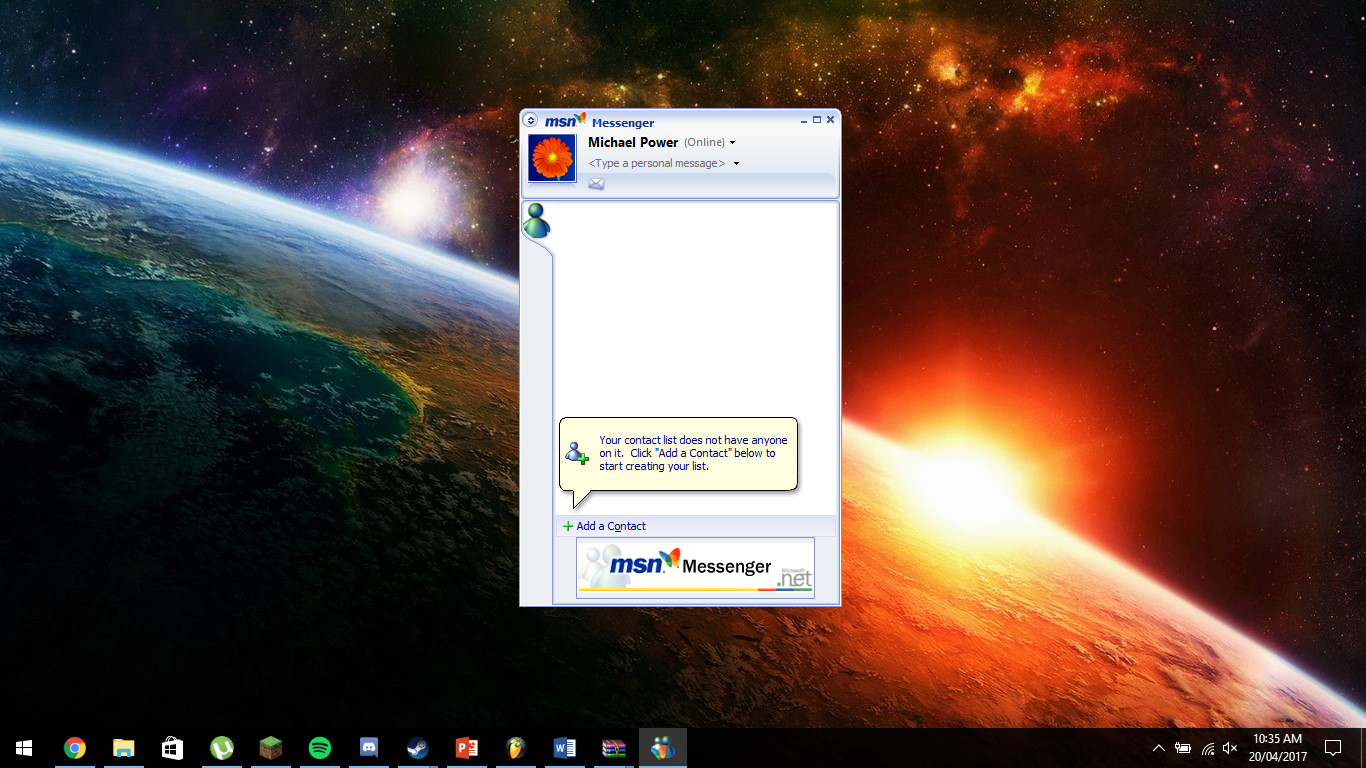Click the MSN Messenger taskbar icon

pyautogui.click(x=662, y=748)
